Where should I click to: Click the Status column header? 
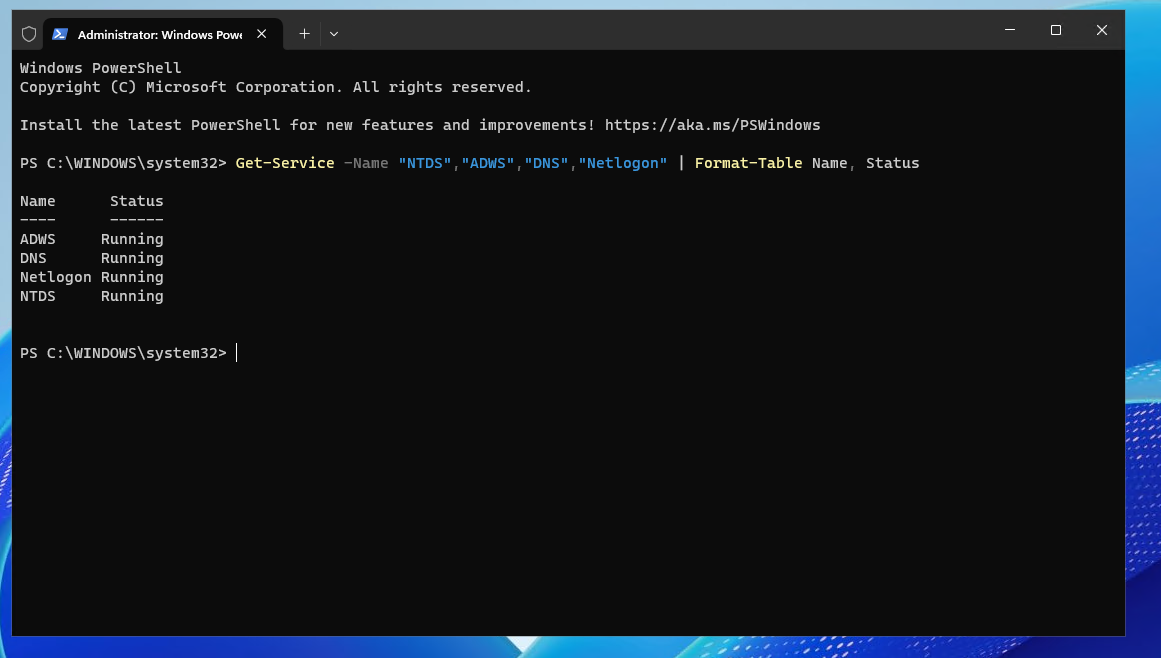tap(137, 201)
